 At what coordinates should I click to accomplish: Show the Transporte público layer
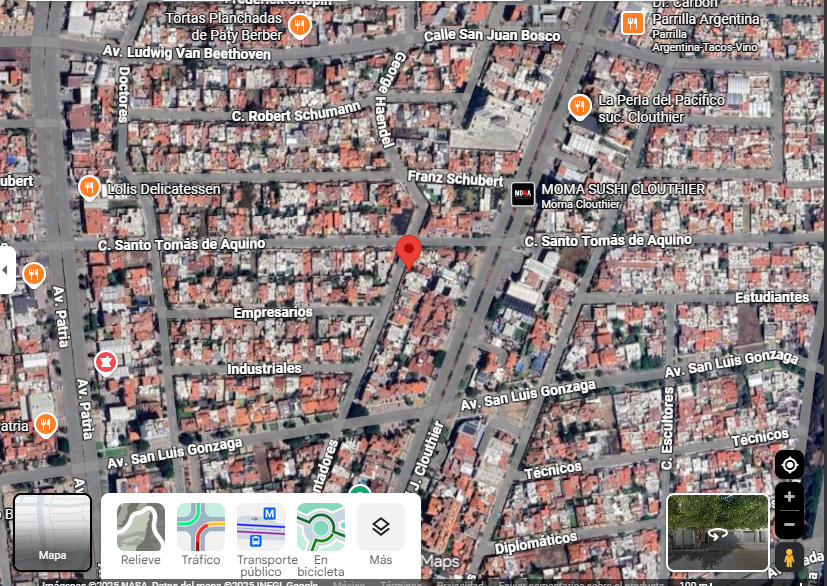pyautogui.click(x=262, y=540)
